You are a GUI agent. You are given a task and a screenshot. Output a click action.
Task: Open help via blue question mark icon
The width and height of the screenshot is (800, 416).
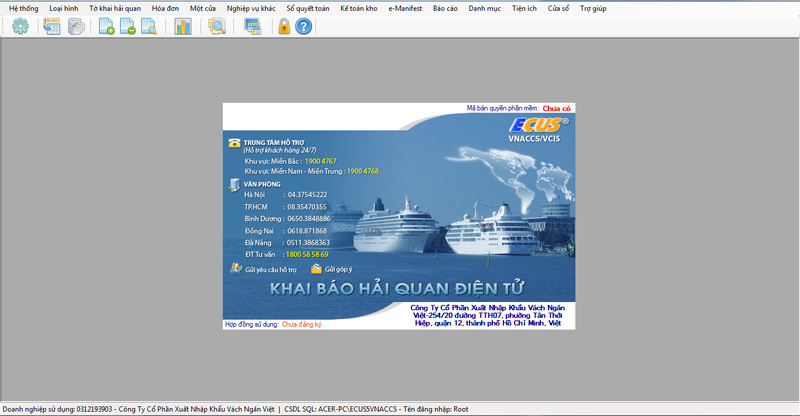coord(303,26)
